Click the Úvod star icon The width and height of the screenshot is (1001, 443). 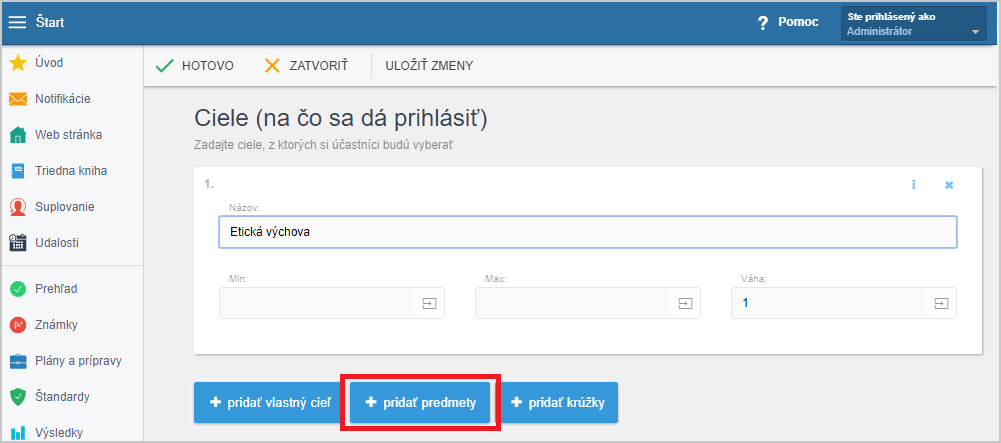(x=18, y=63)
